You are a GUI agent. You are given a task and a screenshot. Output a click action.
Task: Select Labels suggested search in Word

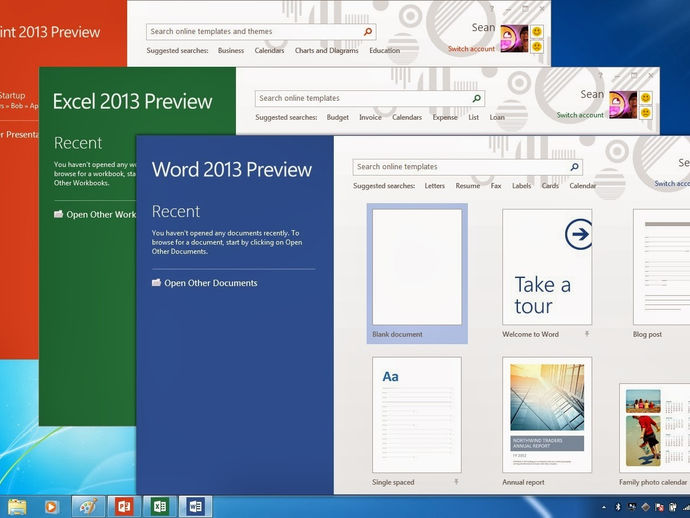point(521,186)
